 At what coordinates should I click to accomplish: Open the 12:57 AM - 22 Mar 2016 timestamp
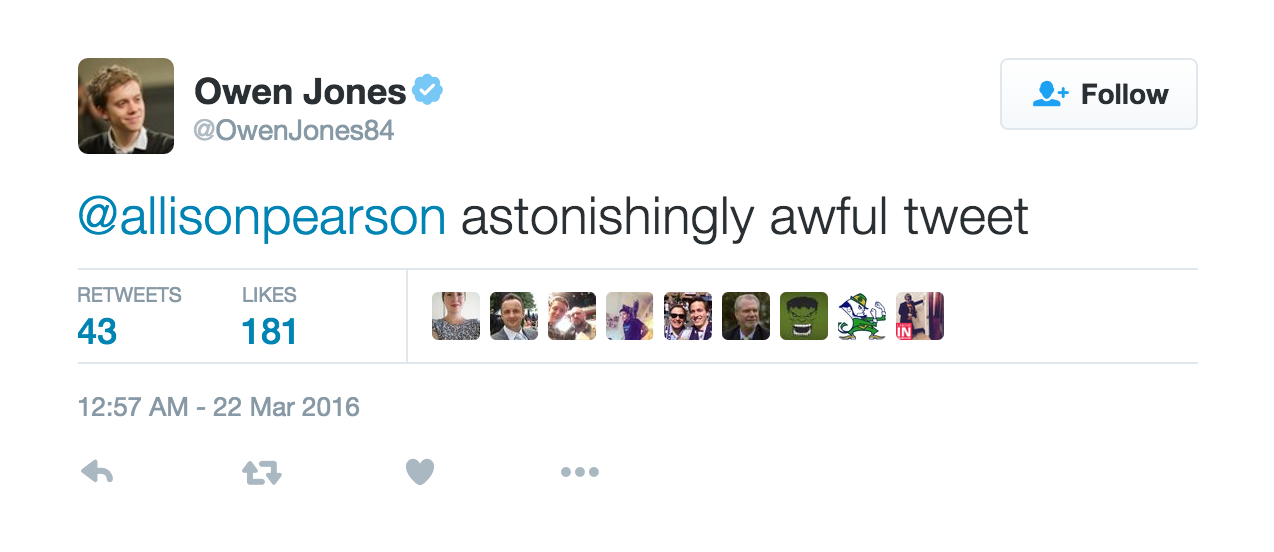click(218, 408)
